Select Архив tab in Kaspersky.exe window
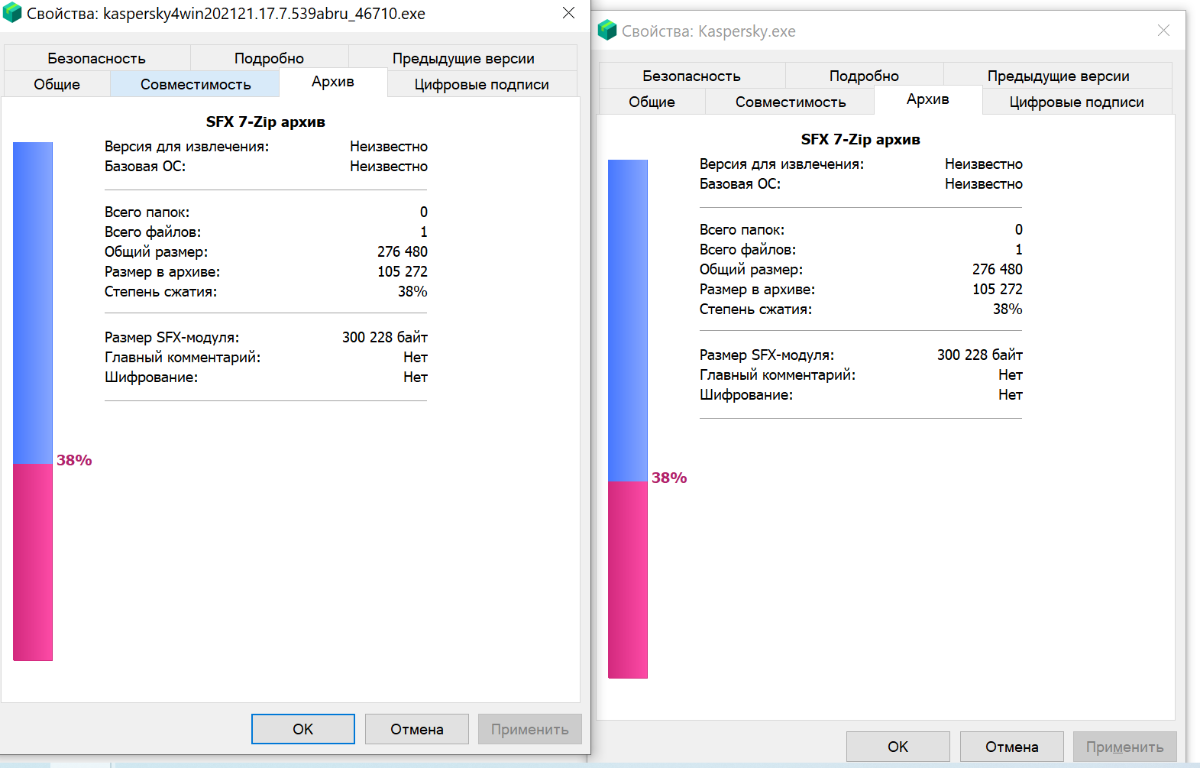 (x=928, y=99)
